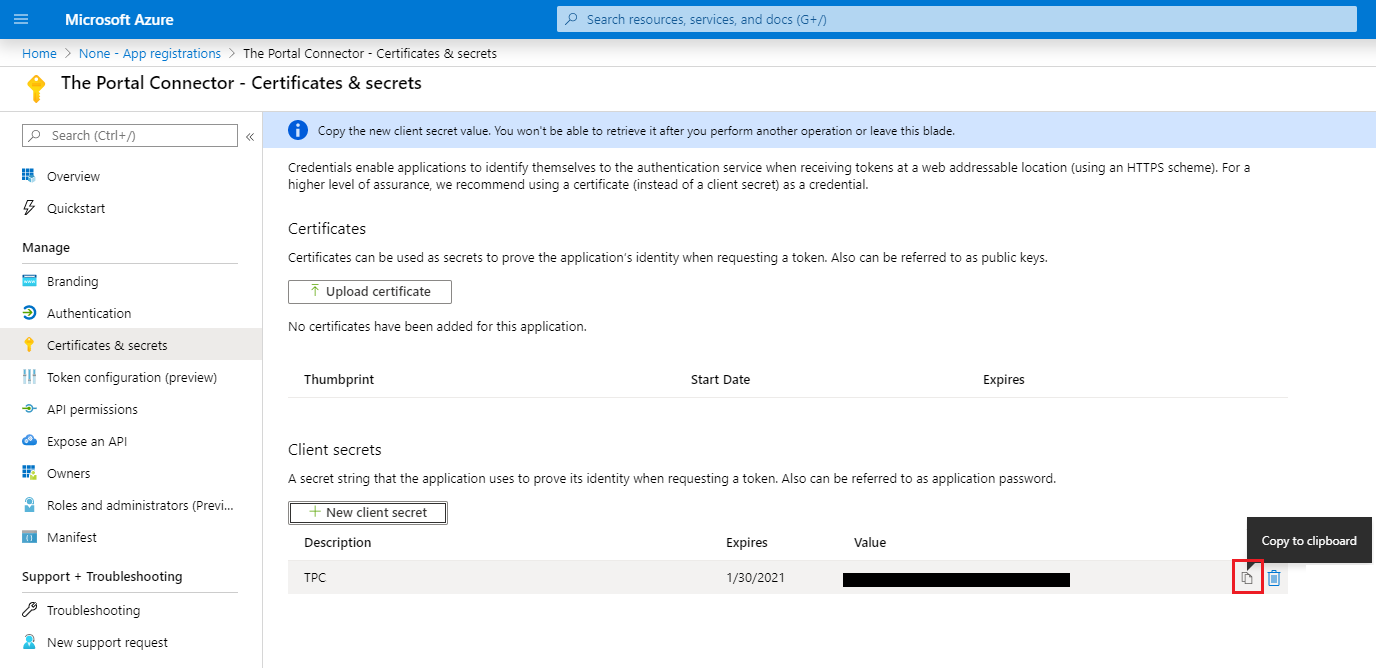Click the Description column header
Image resolution: width=1376 pixels, height=668 pixels.
[337, 542]
